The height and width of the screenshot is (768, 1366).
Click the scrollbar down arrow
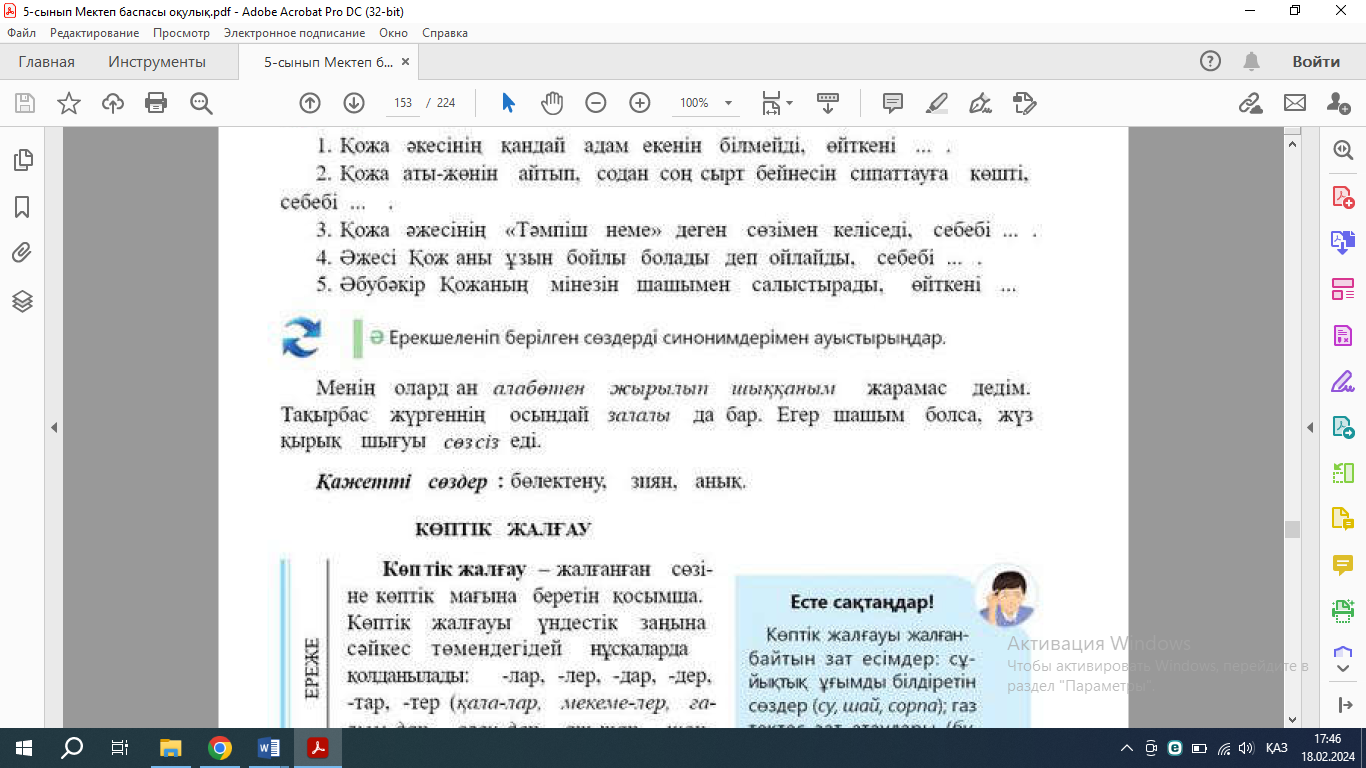click(x=1293, y=719)
